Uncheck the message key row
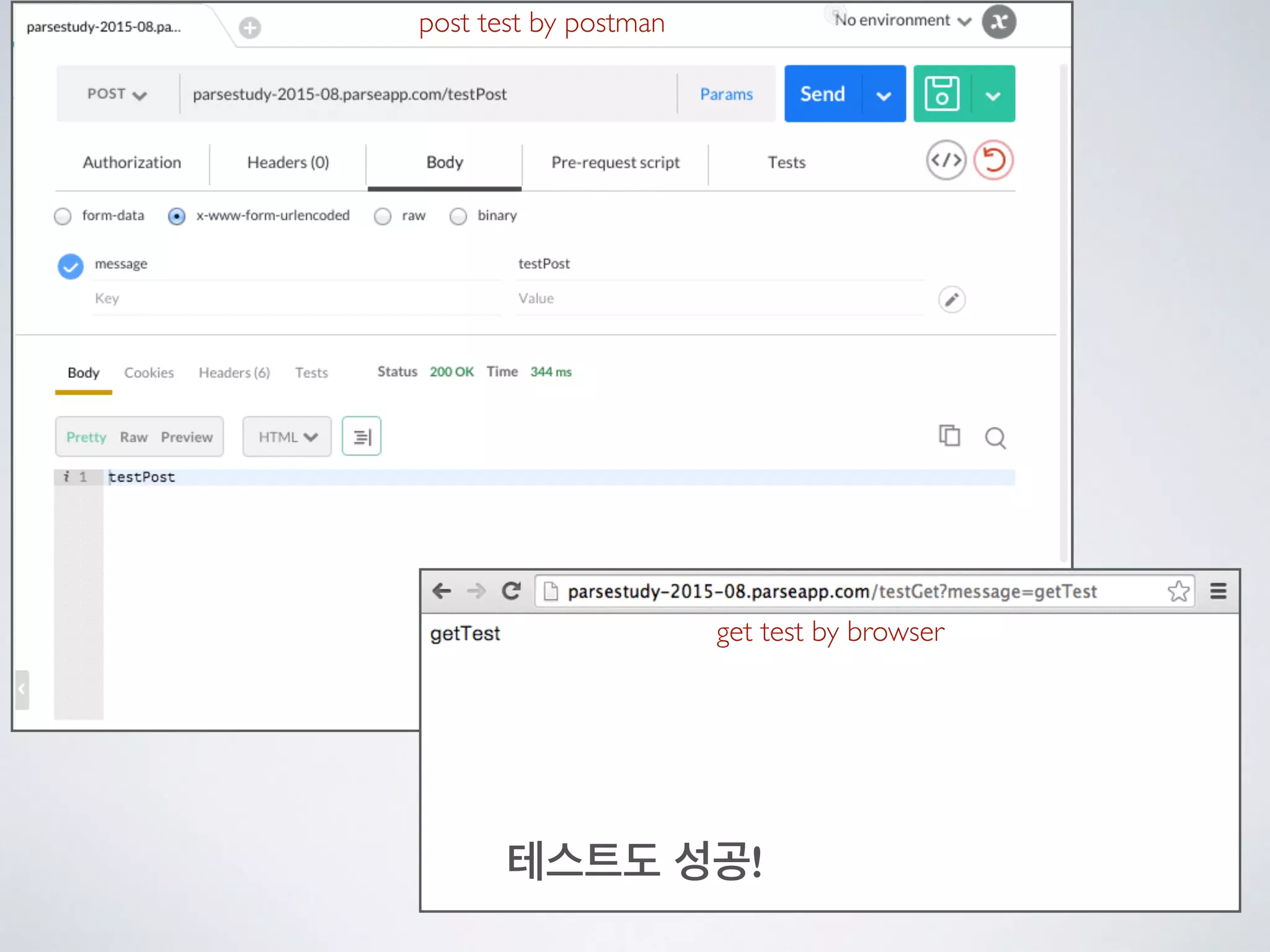Screen dimensions: 1270x952 [x=70, y=267]
